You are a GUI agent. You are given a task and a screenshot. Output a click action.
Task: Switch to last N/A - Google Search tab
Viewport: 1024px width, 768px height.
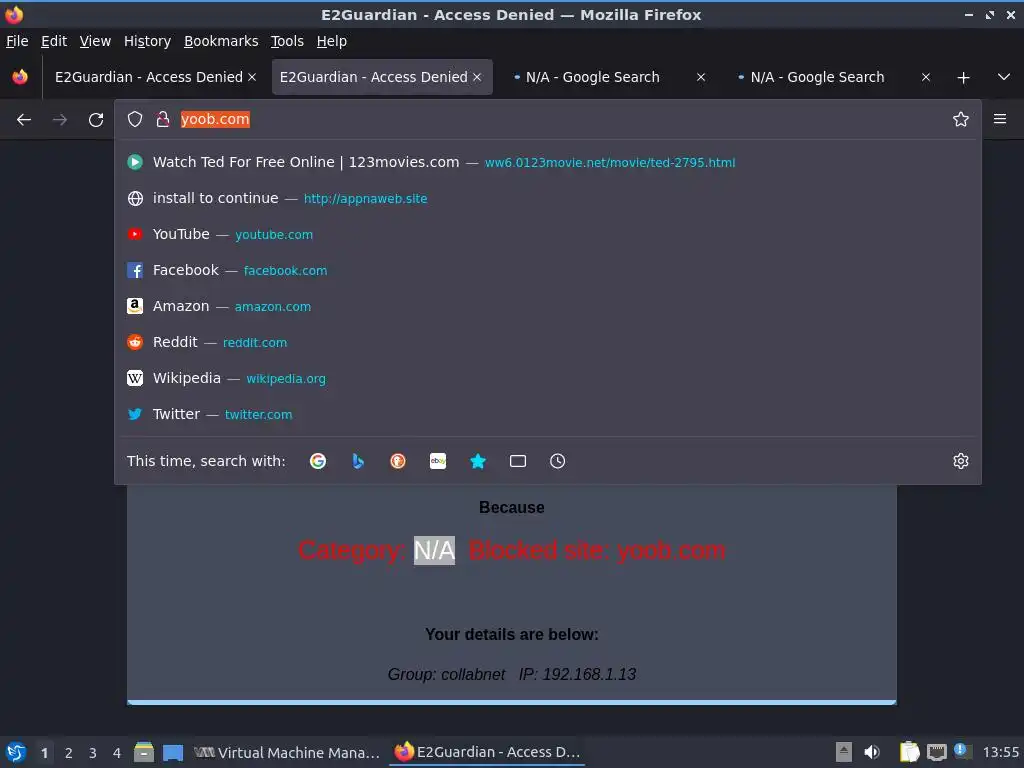(818, 77)
